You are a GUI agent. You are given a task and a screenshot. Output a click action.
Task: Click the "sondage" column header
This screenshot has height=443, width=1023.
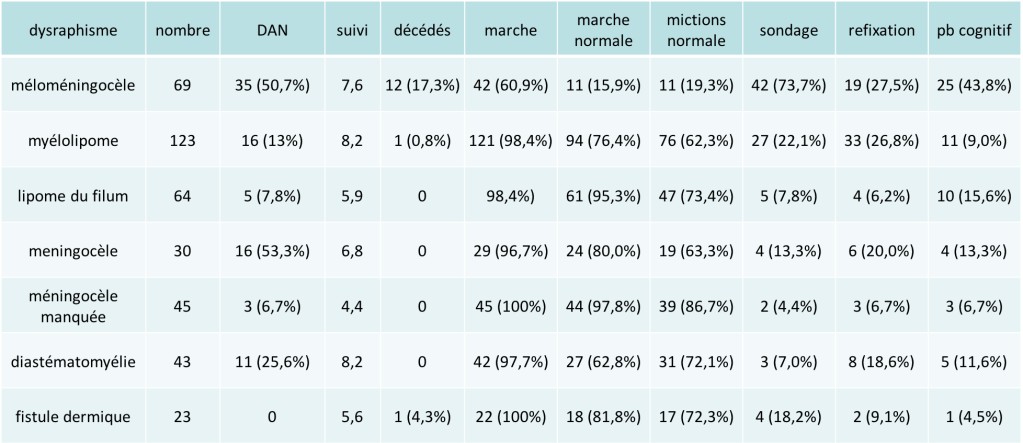point(787,30)
